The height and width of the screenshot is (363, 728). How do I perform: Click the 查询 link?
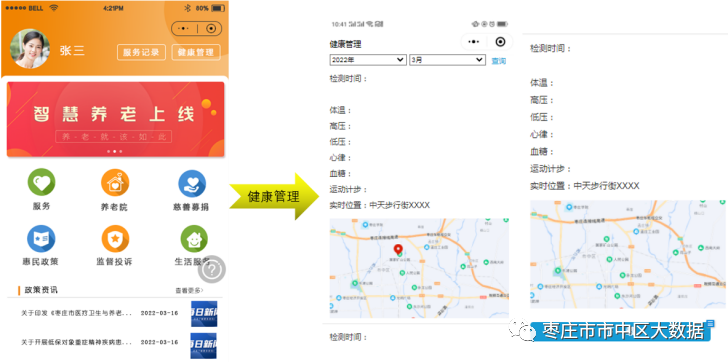[499, 61]
